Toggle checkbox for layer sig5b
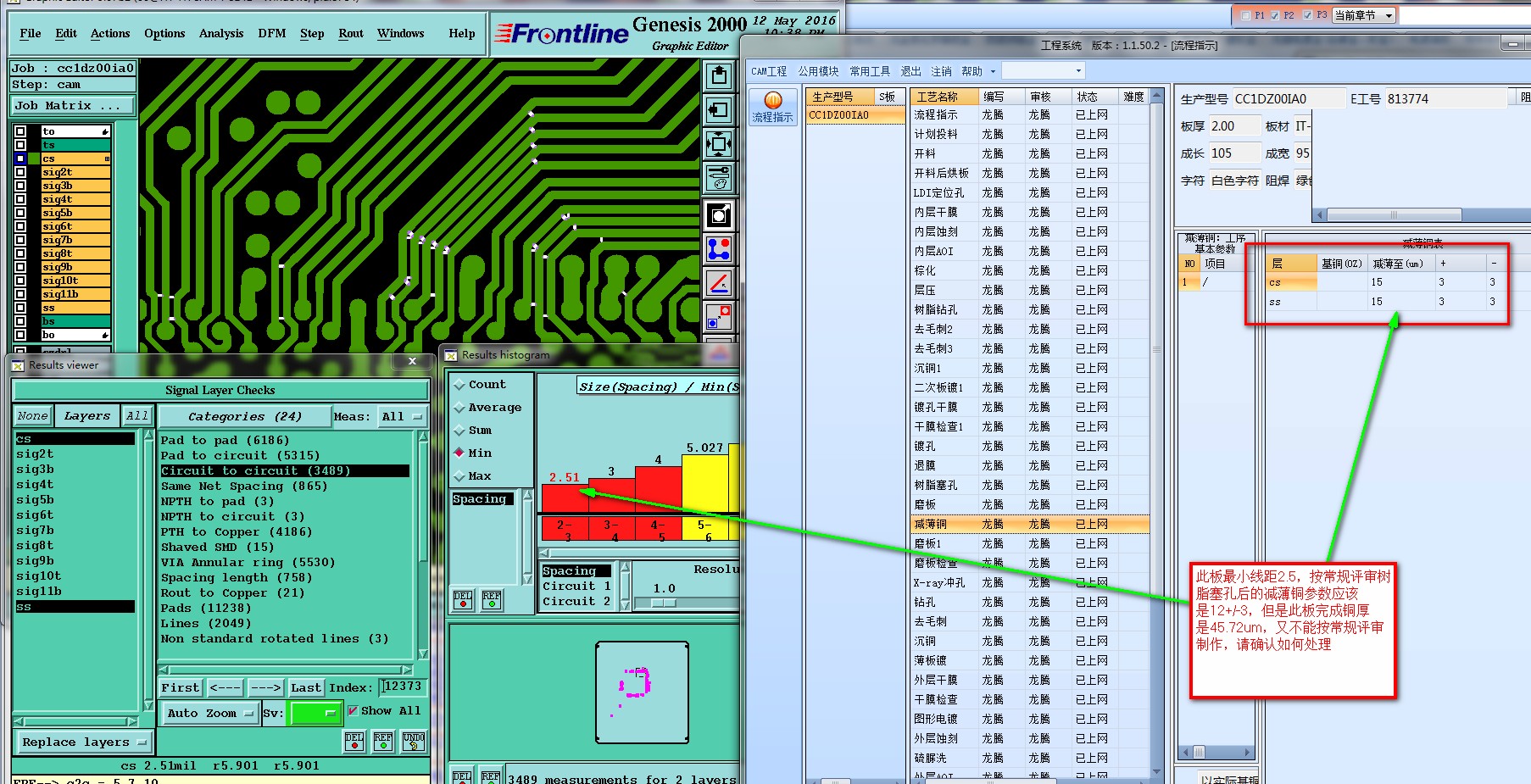Screen dimensions: 1531x784 pyautogui.click(x=20, y=213)
